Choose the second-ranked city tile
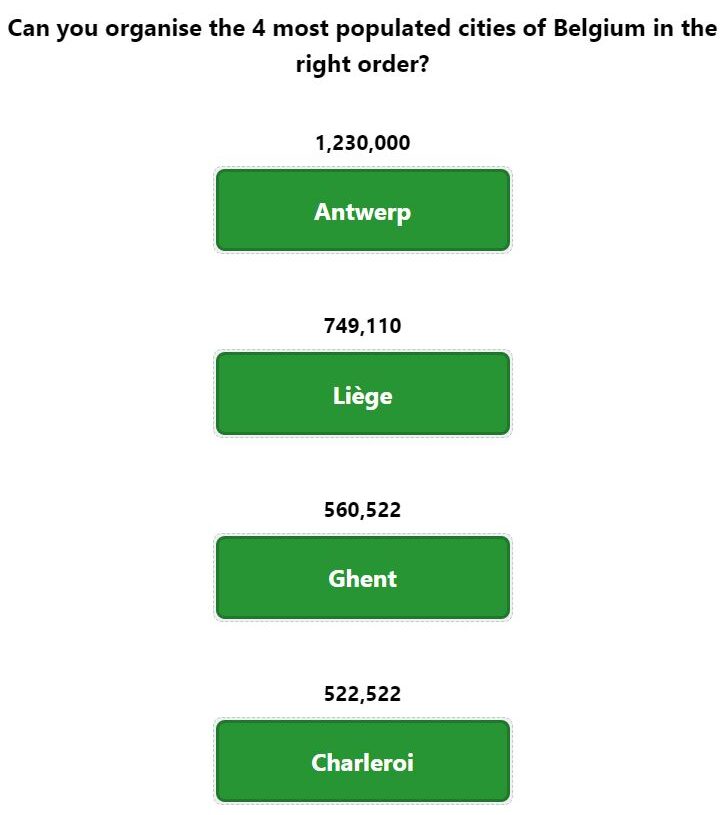Image resolution: width=727 pixels, height=815 pixels. (x=363, y=393)
